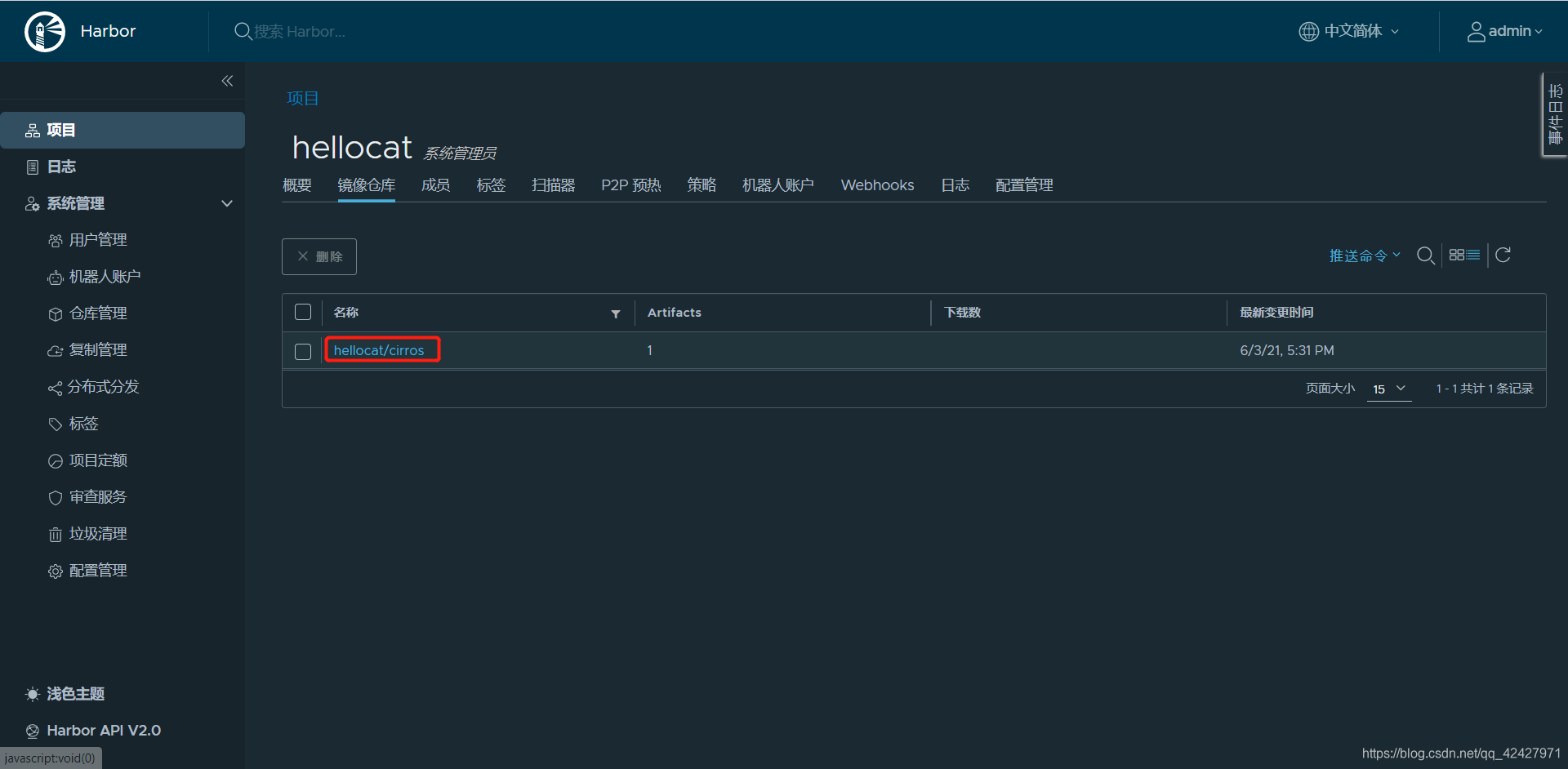Image resolution: width=1568 pixels, height=769 pixels.
Task: Collapse the 系统管理 section chevron
Action: (x=227, y=203)
